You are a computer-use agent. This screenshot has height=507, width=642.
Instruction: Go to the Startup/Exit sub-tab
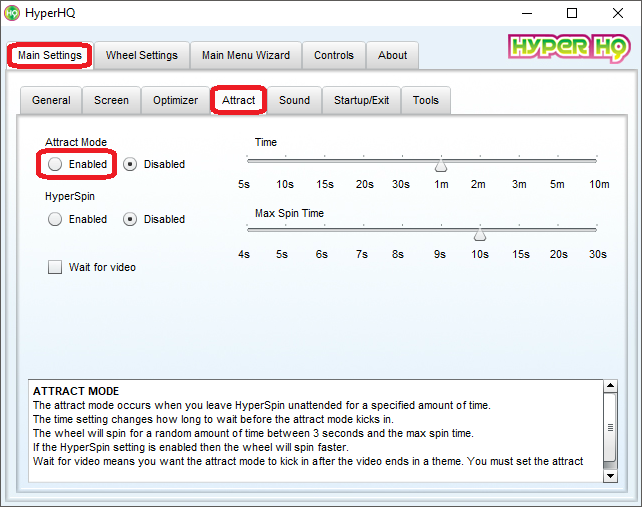point(362,100)
